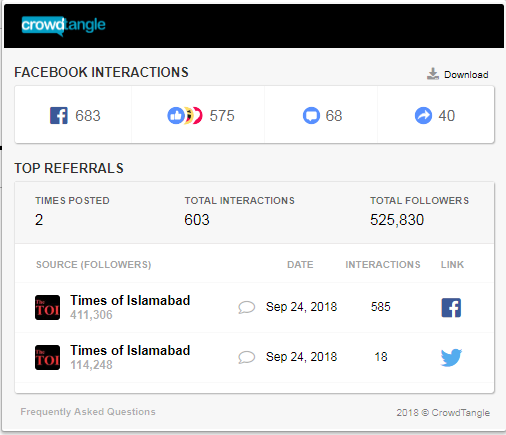Click the shares arrow icon beside 40
The height and width of the screenshot is (435, 506).
coord(423,116)
